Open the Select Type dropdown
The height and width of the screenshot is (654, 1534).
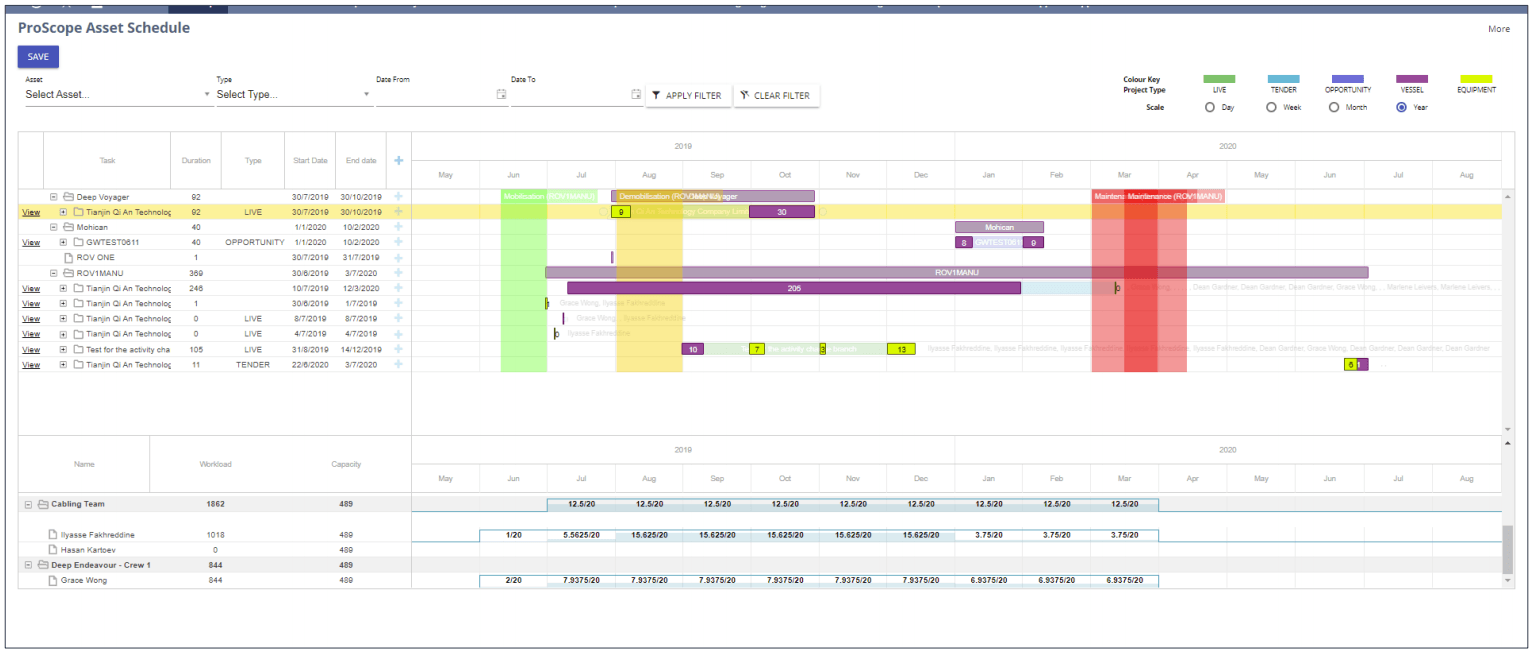tap(292, 91)
